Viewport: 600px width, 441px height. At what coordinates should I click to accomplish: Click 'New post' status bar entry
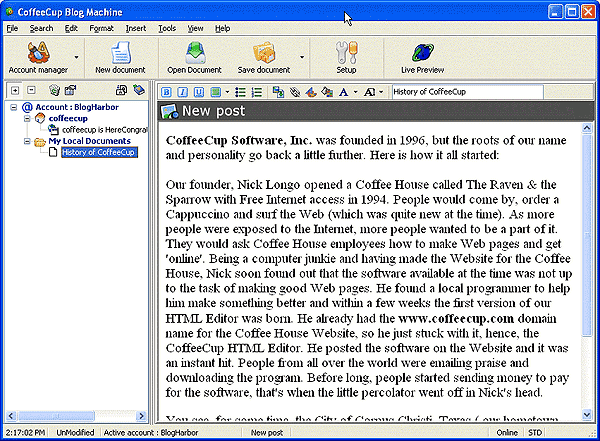(267, 433)
